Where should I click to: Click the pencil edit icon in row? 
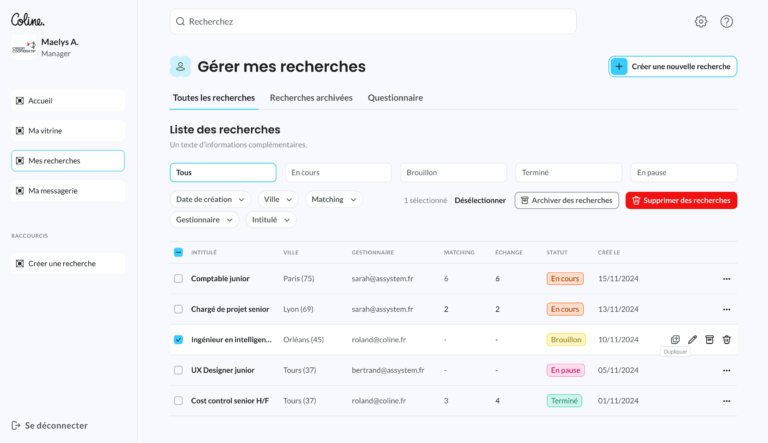click(692, 339)
